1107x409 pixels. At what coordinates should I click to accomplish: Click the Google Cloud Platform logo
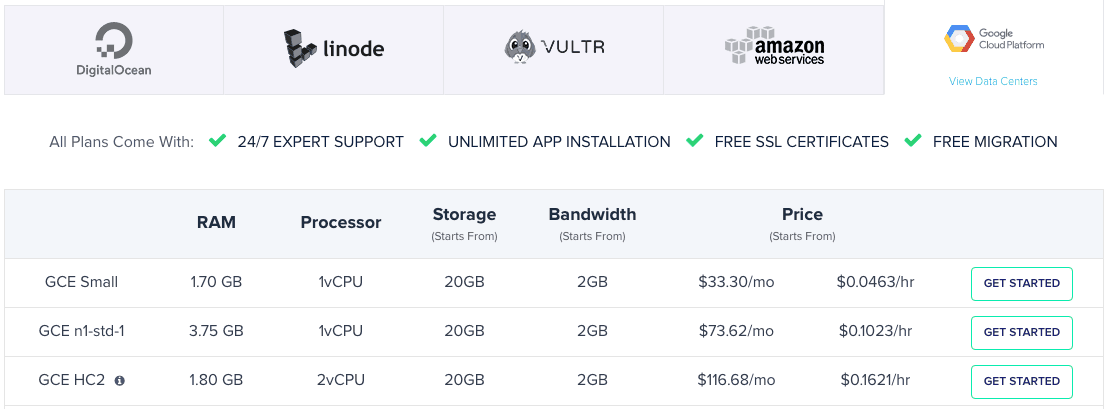coord(993,39)
